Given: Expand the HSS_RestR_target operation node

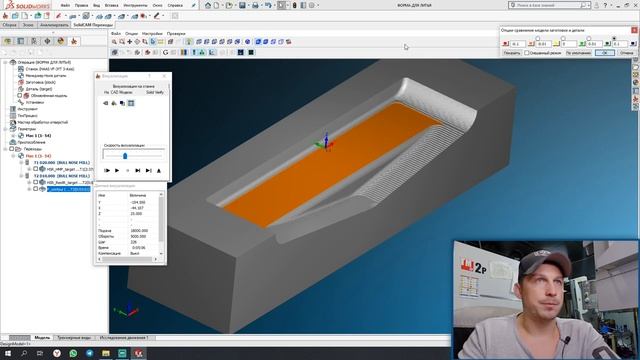Looking at the screenshot, I should pos(29,182).
